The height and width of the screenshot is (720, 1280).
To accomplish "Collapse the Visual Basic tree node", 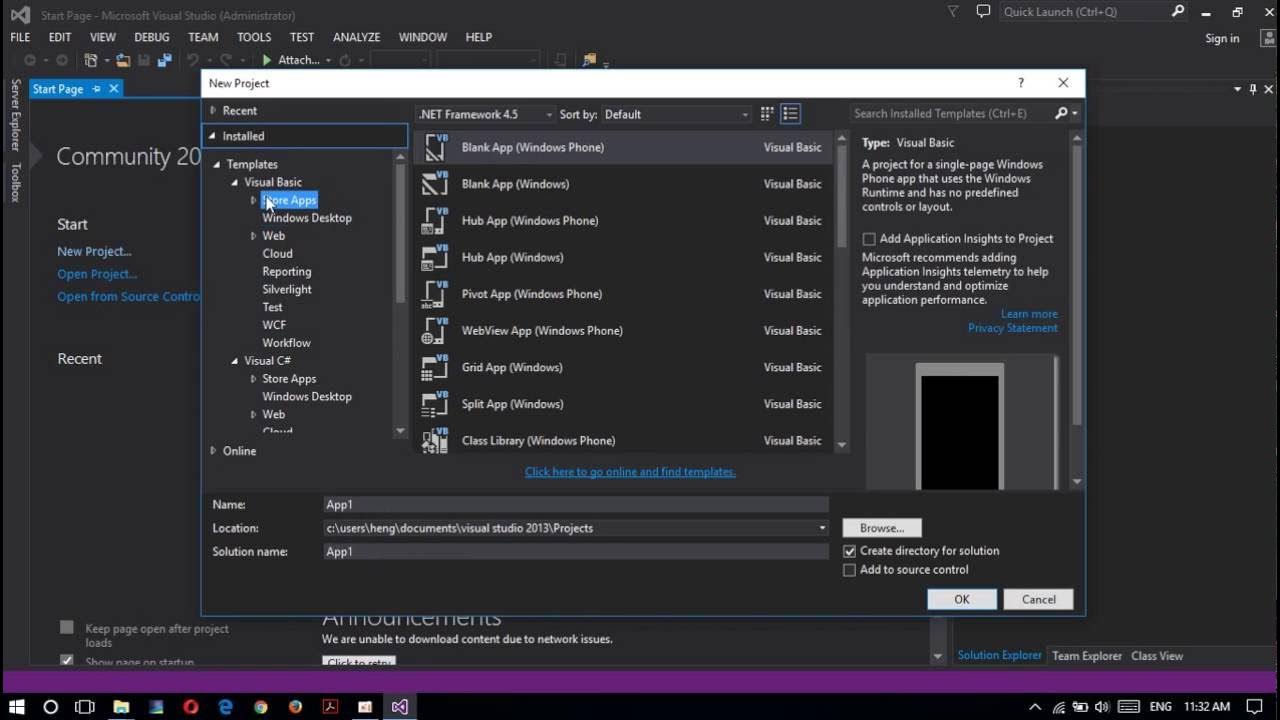I will (x=235, y=183).
